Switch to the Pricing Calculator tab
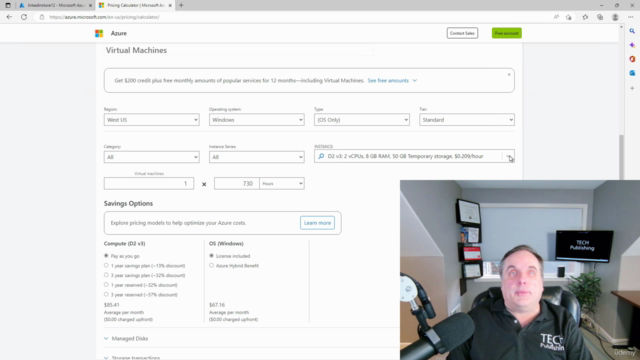640x360 pixels. (135, 5)
